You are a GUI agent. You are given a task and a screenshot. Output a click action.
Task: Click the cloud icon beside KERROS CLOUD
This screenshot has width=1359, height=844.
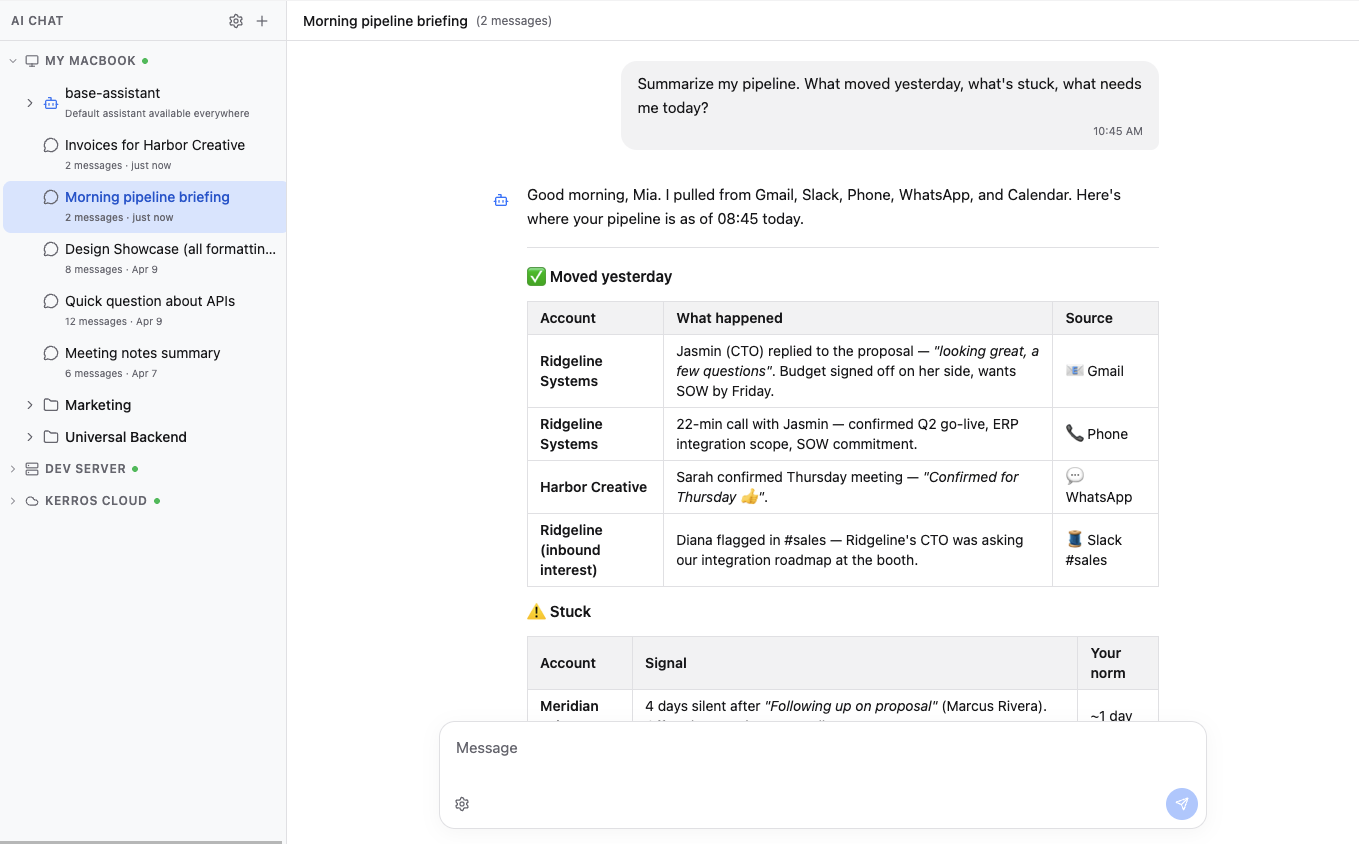click(x=31, y=500)
